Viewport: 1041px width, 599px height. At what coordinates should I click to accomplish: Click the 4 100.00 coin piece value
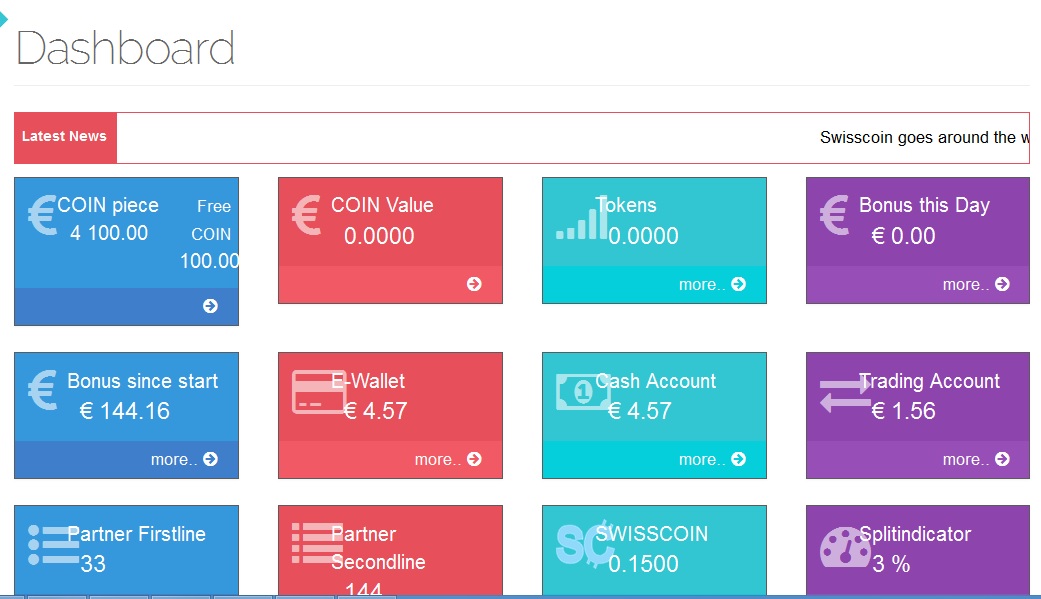pos(109,233)
